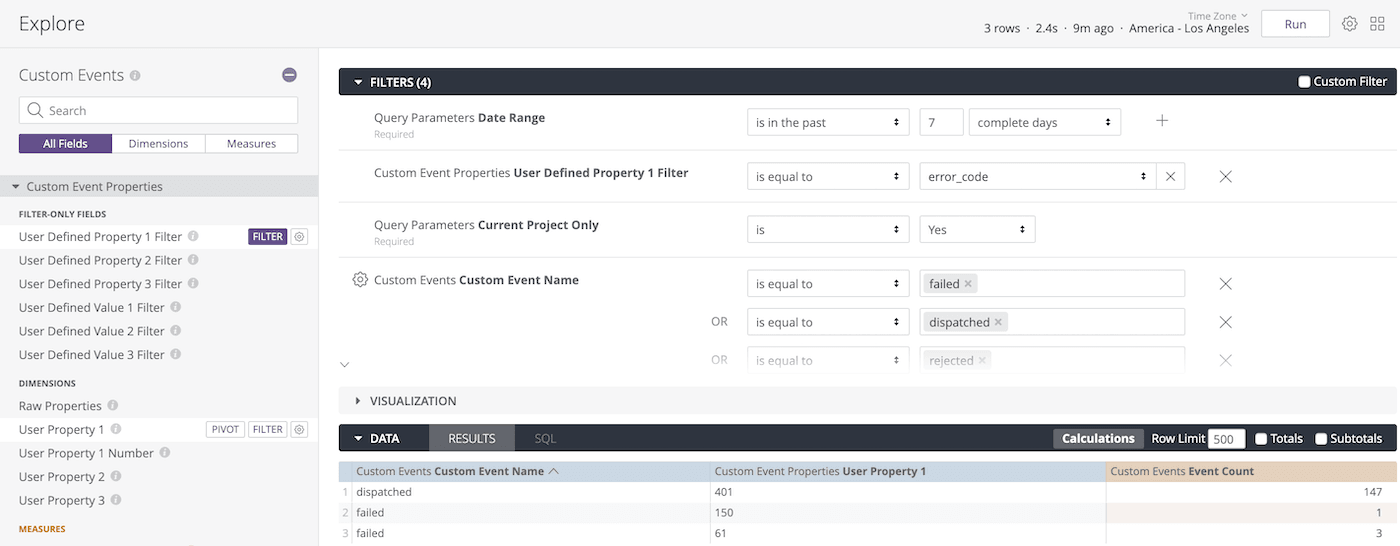Remove the User Defined Property 1 filter

click(x=1225, y=176)
